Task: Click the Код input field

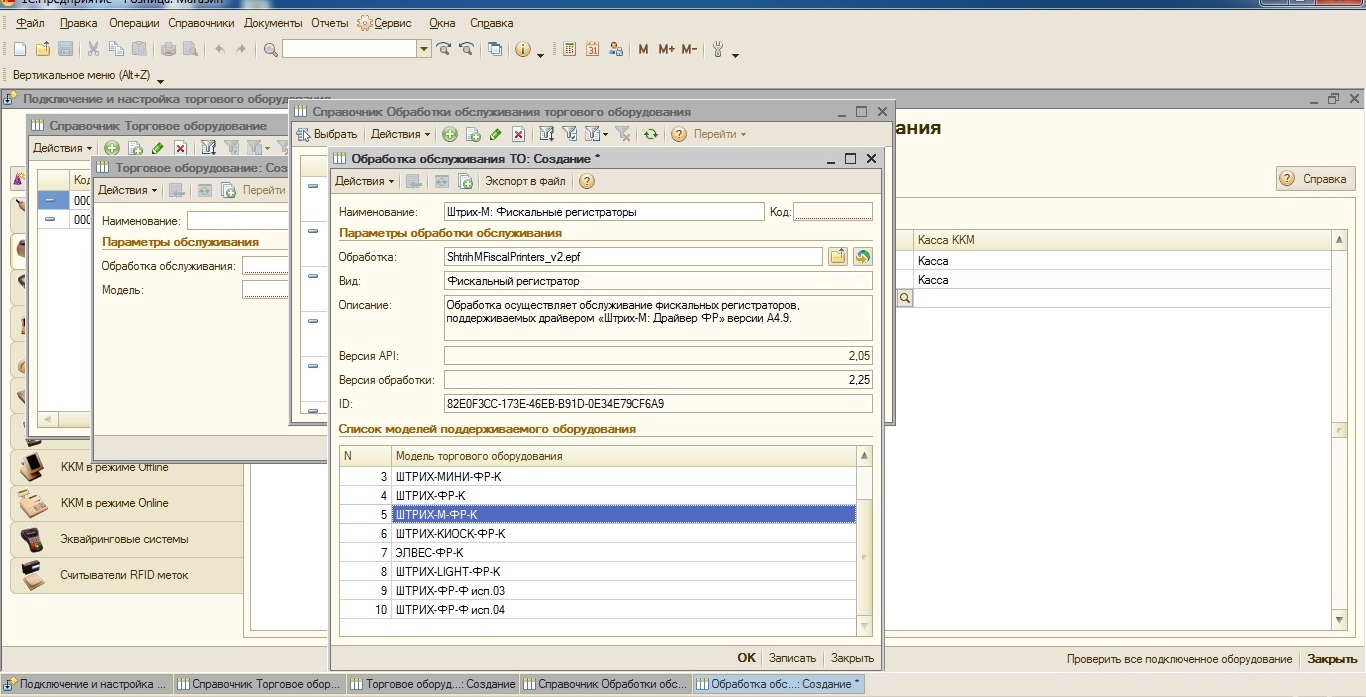Action: [x=832, y=212]
